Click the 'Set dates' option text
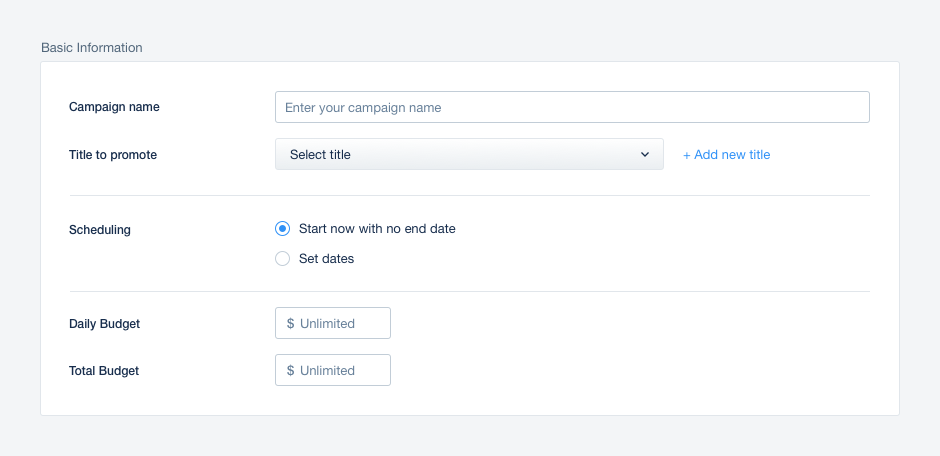The width and height of the screenshot is (940, 456). tap(326, 258)
